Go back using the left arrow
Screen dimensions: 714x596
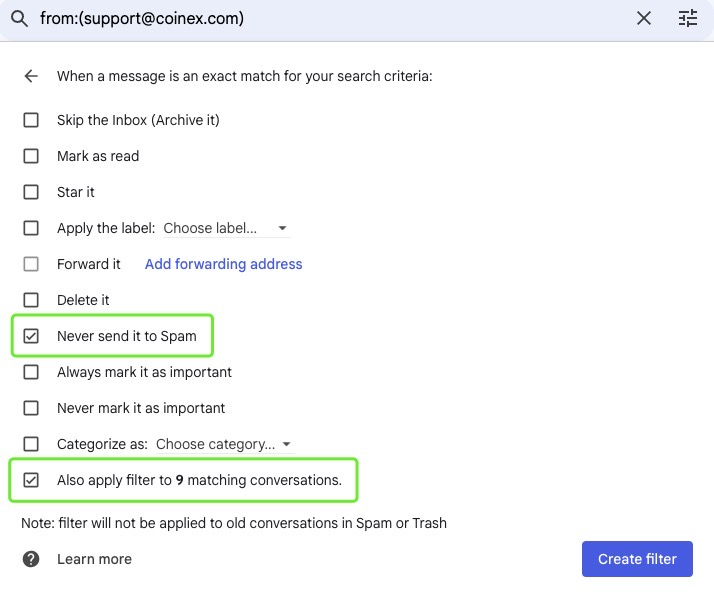pos(31,76)
